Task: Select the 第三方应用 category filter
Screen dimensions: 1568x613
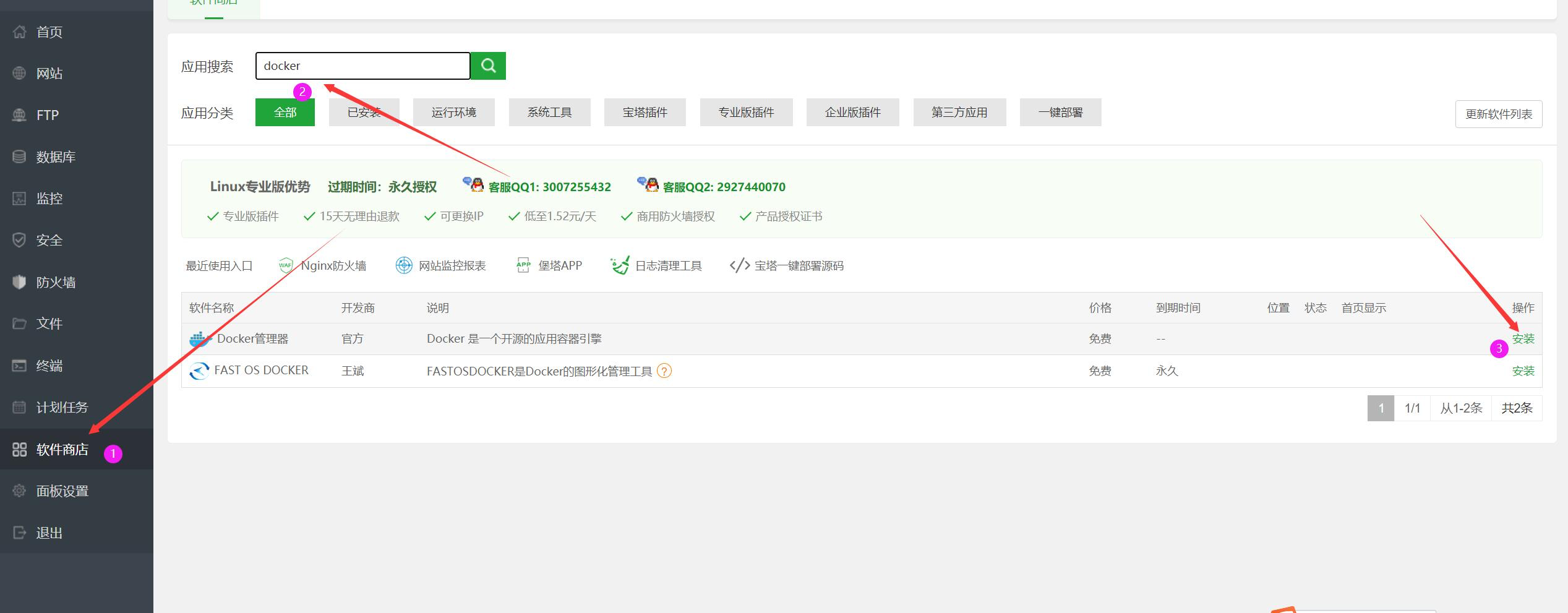Action: click(960, 112)
